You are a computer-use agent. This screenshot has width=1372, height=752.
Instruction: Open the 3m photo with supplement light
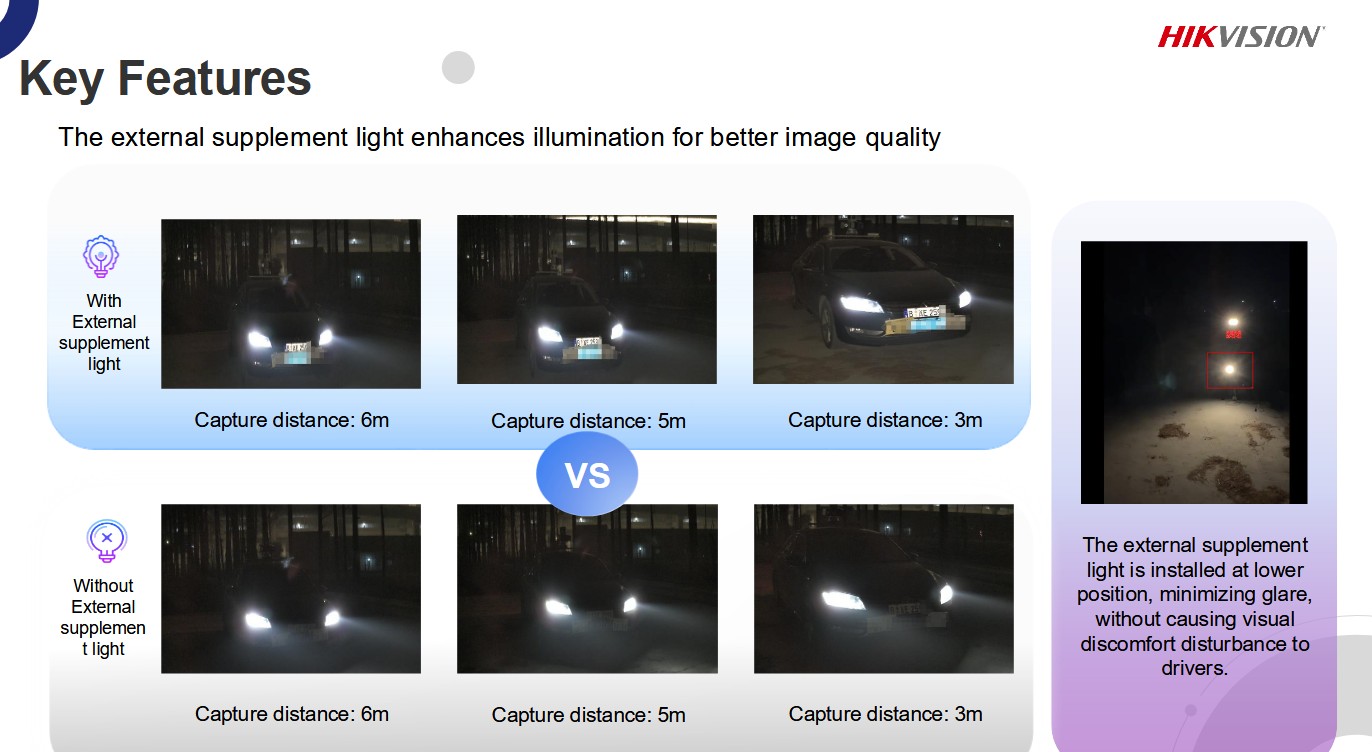(x=883, y=299)
